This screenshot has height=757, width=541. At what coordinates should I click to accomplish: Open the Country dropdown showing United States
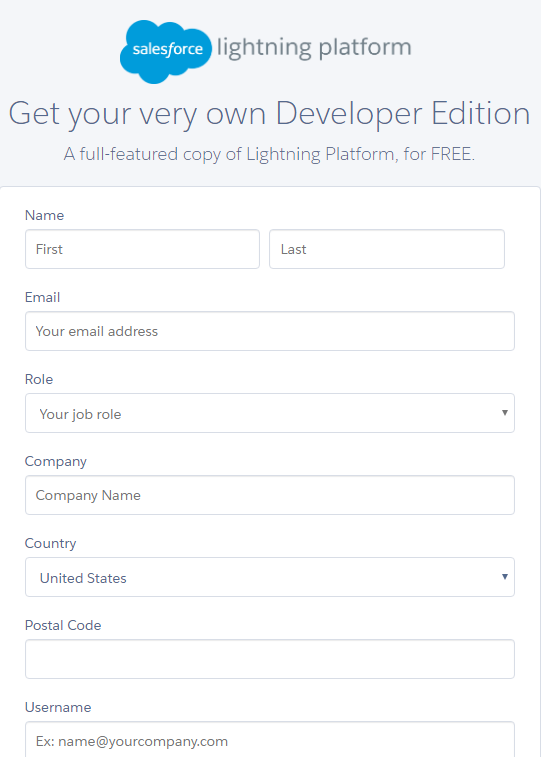[x=270, y=577]
